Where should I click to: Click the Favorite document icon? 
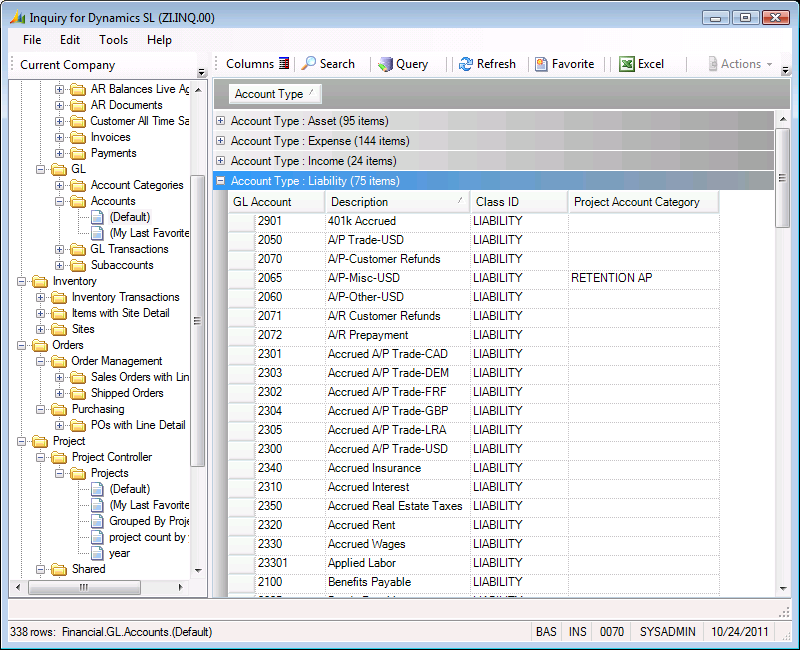point(541,64)
